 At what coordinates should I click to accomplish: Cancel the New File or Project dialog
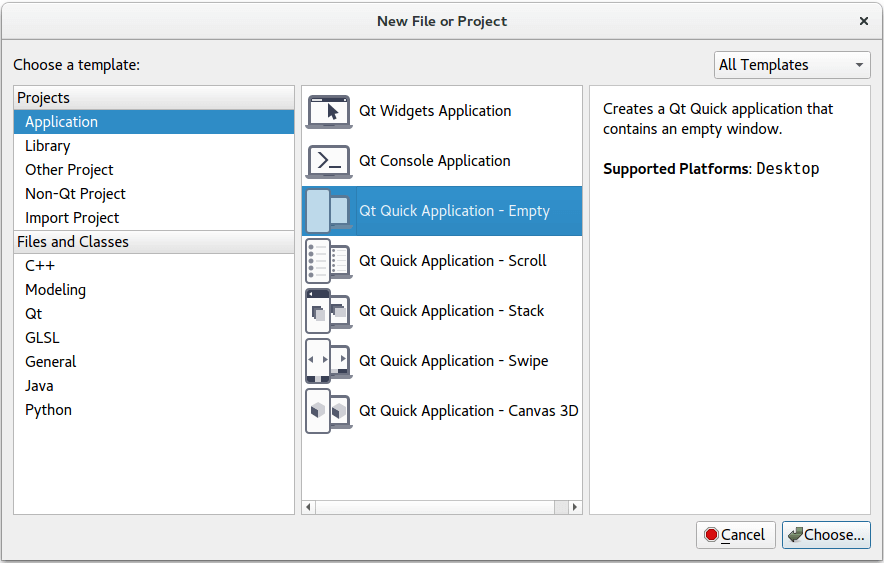(x=735, y=535)
